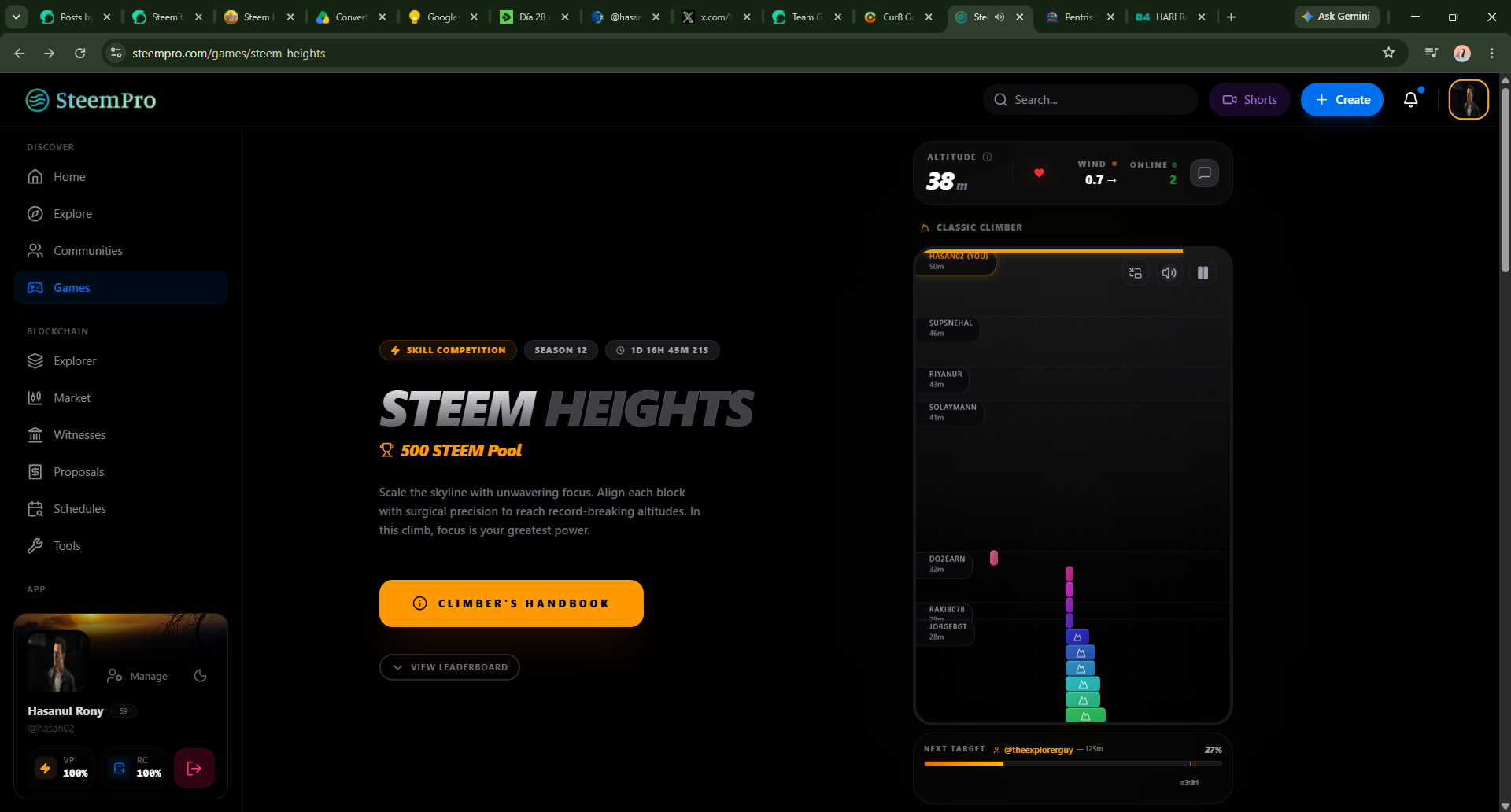The image size is (1511, 812).
Task: Click the swap mode icon in game
Action: coord(1135,273)
